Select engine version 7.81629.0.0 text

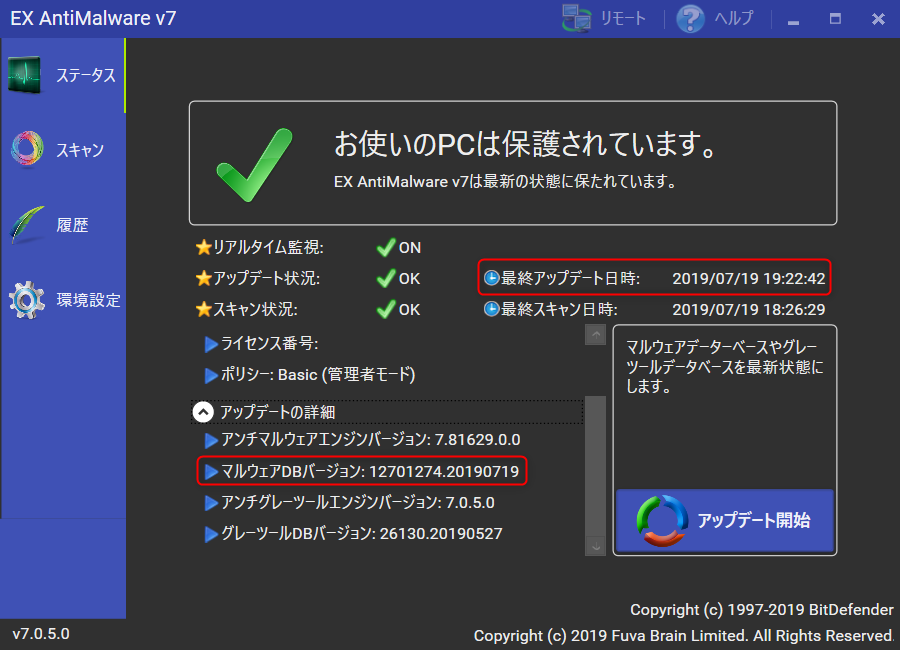tap(477, 440)
